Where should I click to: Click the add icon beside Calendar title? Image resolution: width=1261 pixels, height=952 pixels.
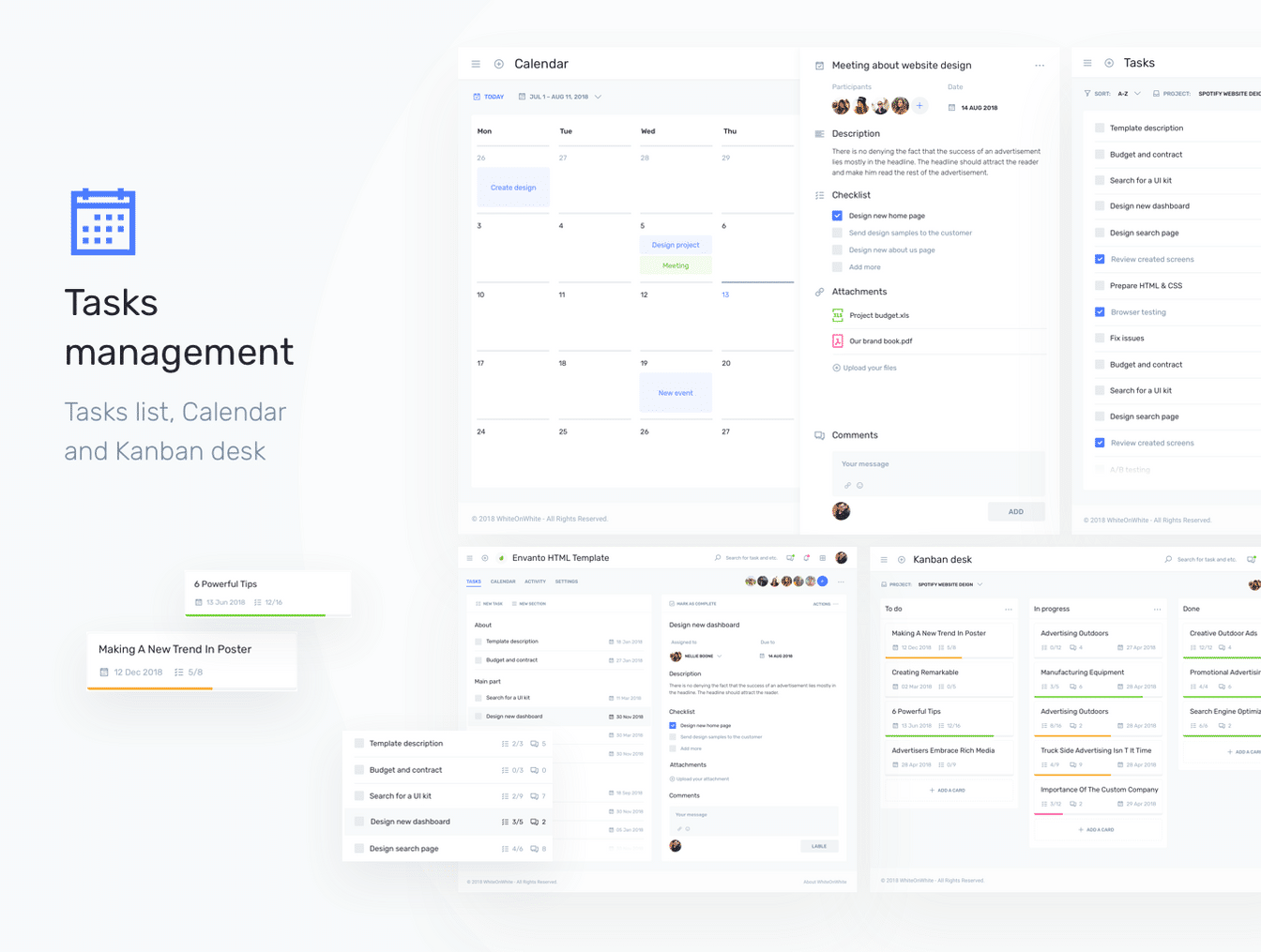coord(499,64)
